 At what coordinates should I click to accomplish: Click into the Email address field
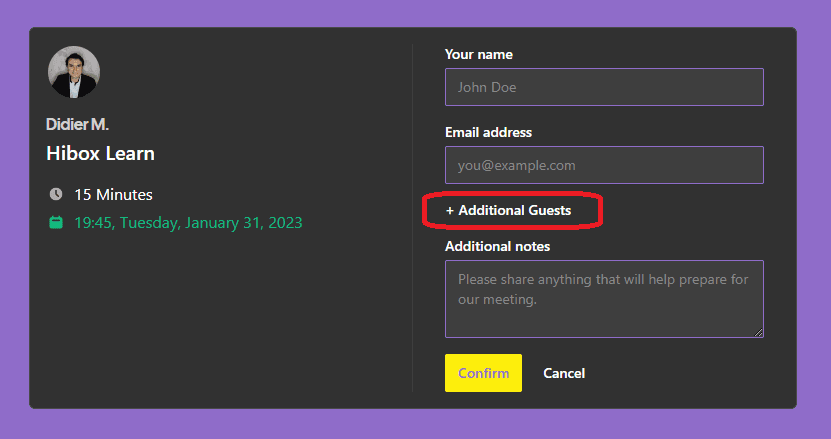[x=604, y=165]
